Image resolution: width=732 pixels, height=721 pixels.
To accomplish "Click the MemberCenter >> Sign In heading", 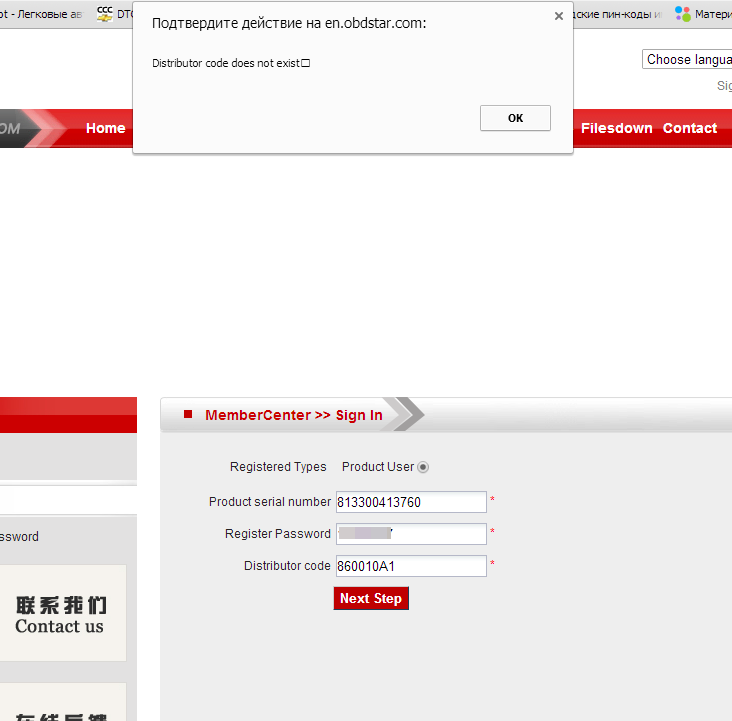I will (x=294, y=415).
